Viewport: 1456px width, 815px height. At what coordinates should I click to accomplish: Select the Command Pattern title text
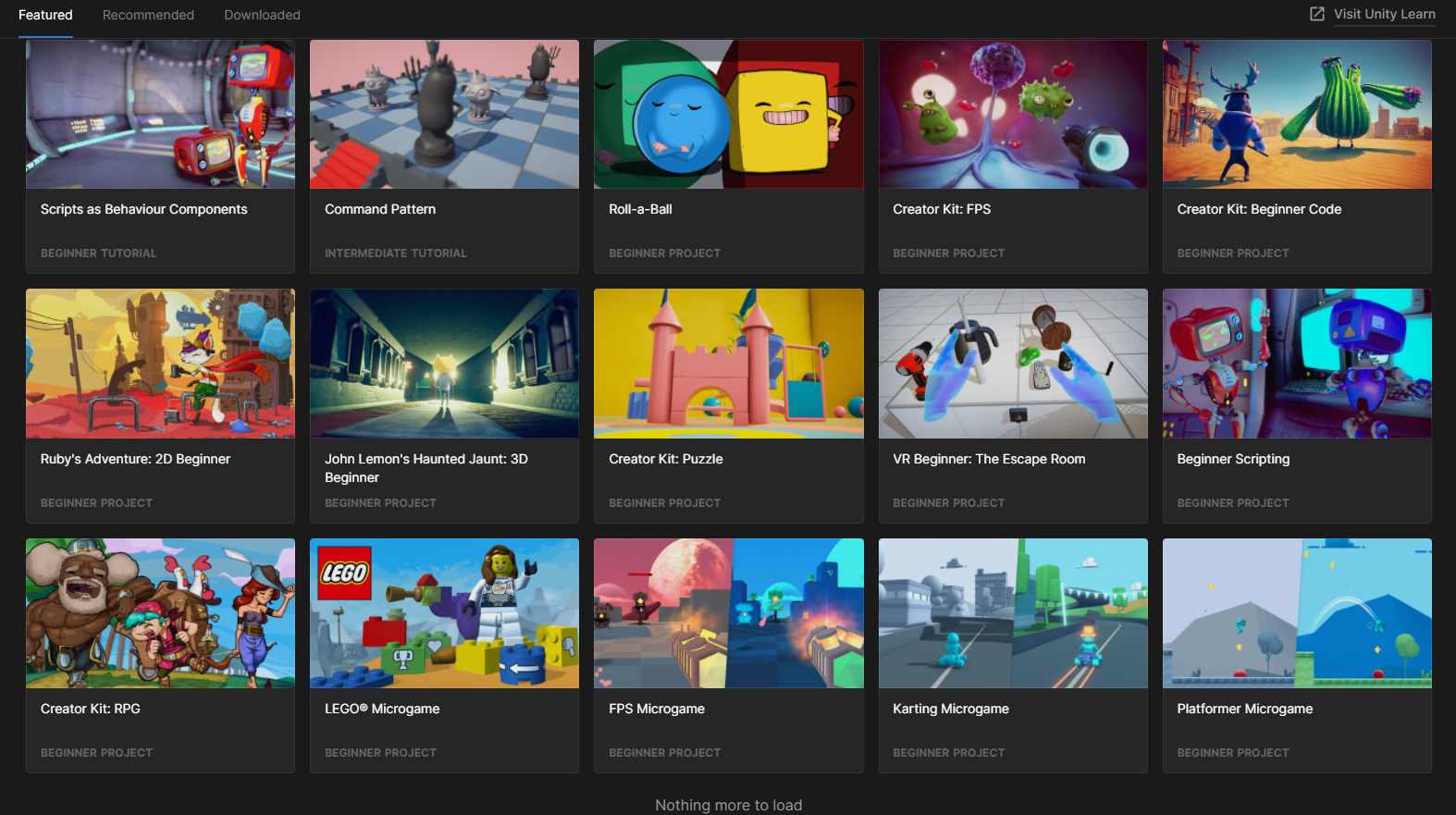coord(380,209)
